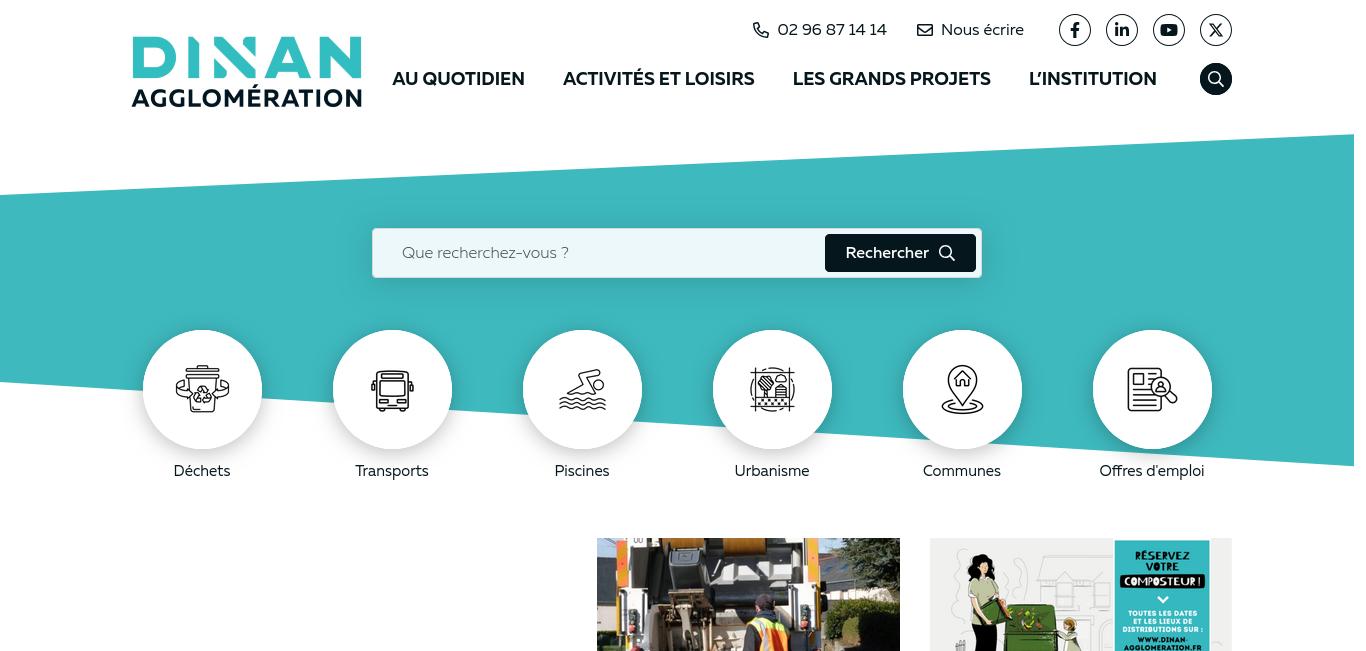Click the phone handset icon next to the number
The image size is (1366, 651).
tap(761, 30)
